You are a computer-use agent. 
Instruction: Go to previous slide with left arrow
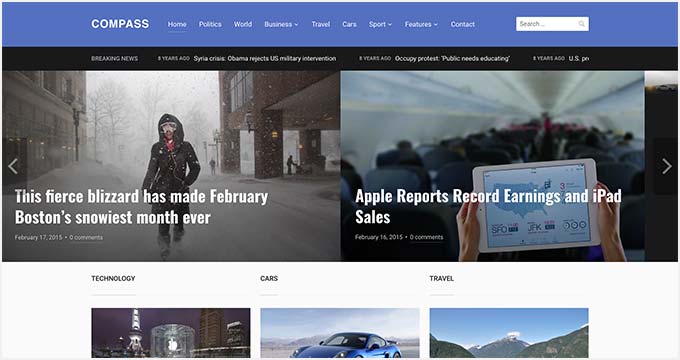pyautogui.click(x=13, y=166)
